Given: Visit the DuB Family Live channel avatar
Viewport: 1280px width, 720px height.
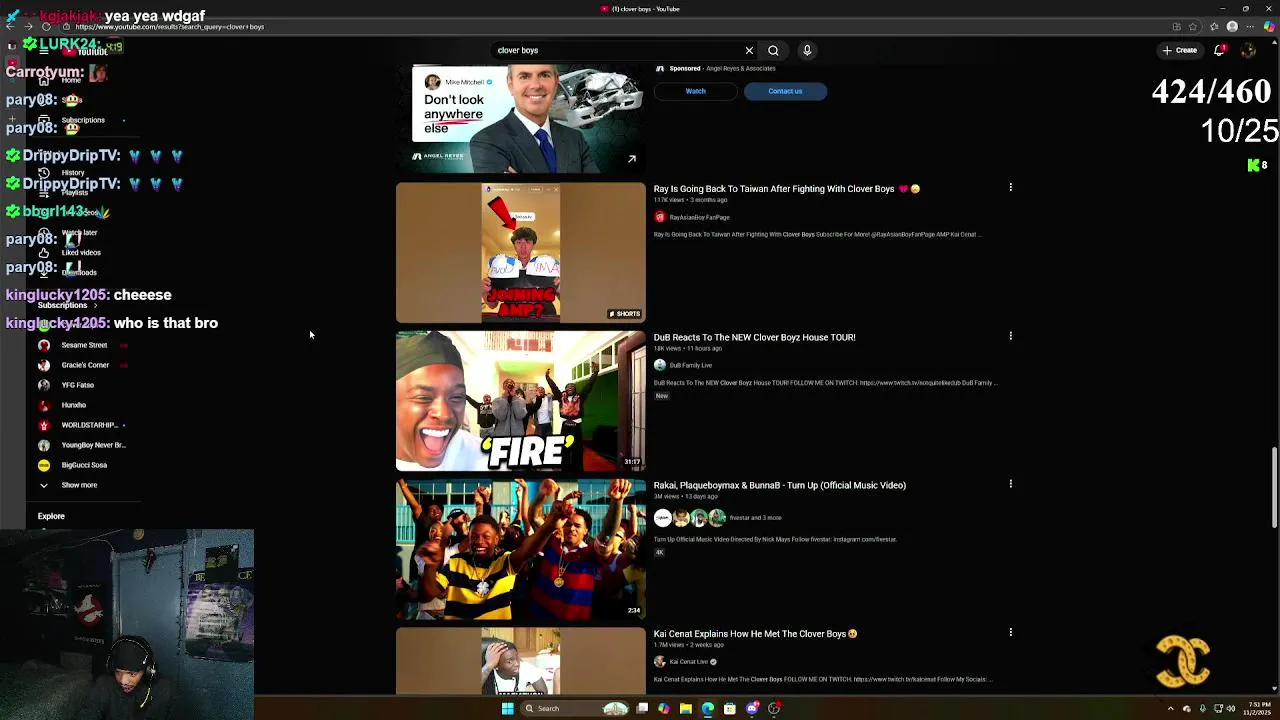Looking at the screenshot, I should point(660,365).
